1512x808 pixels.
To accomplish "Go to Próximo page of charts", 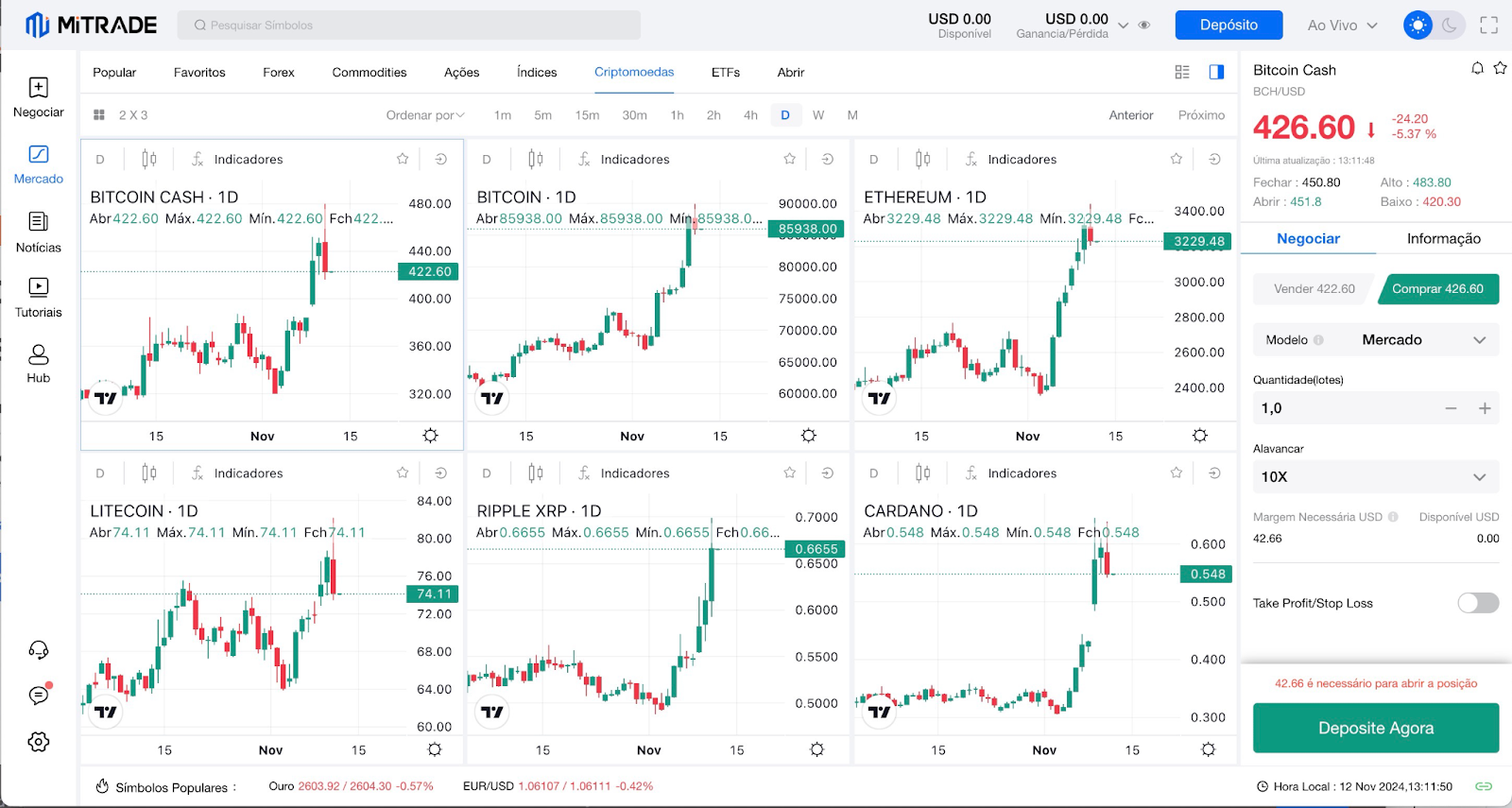I will (x=1201, y=115).
